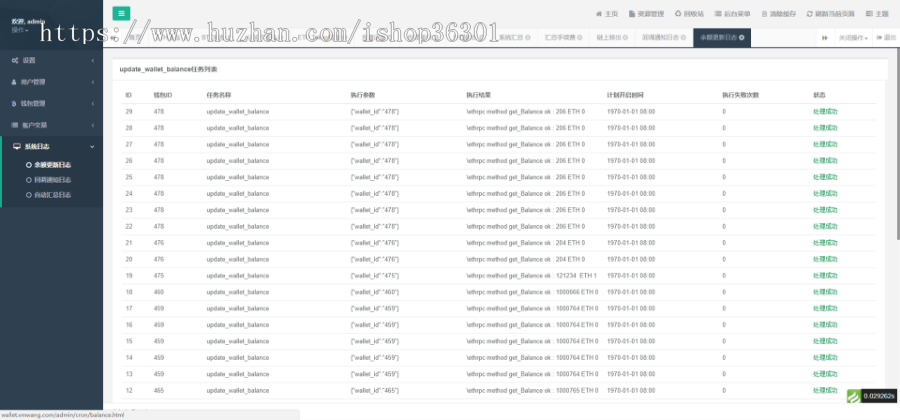The width and height of the screenshot is (900, 420).
Task: Switch to the 链上转出 tab
Action: (609, 37)
